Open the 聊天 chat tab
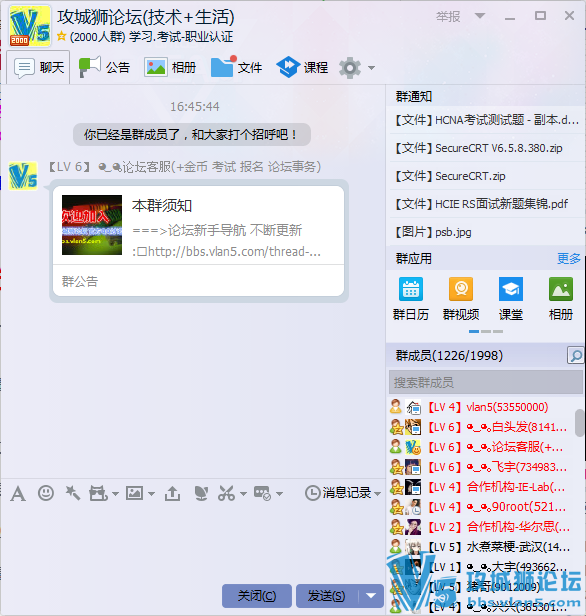586x616 pixels. pyautogui.click(x=38, y=68)
